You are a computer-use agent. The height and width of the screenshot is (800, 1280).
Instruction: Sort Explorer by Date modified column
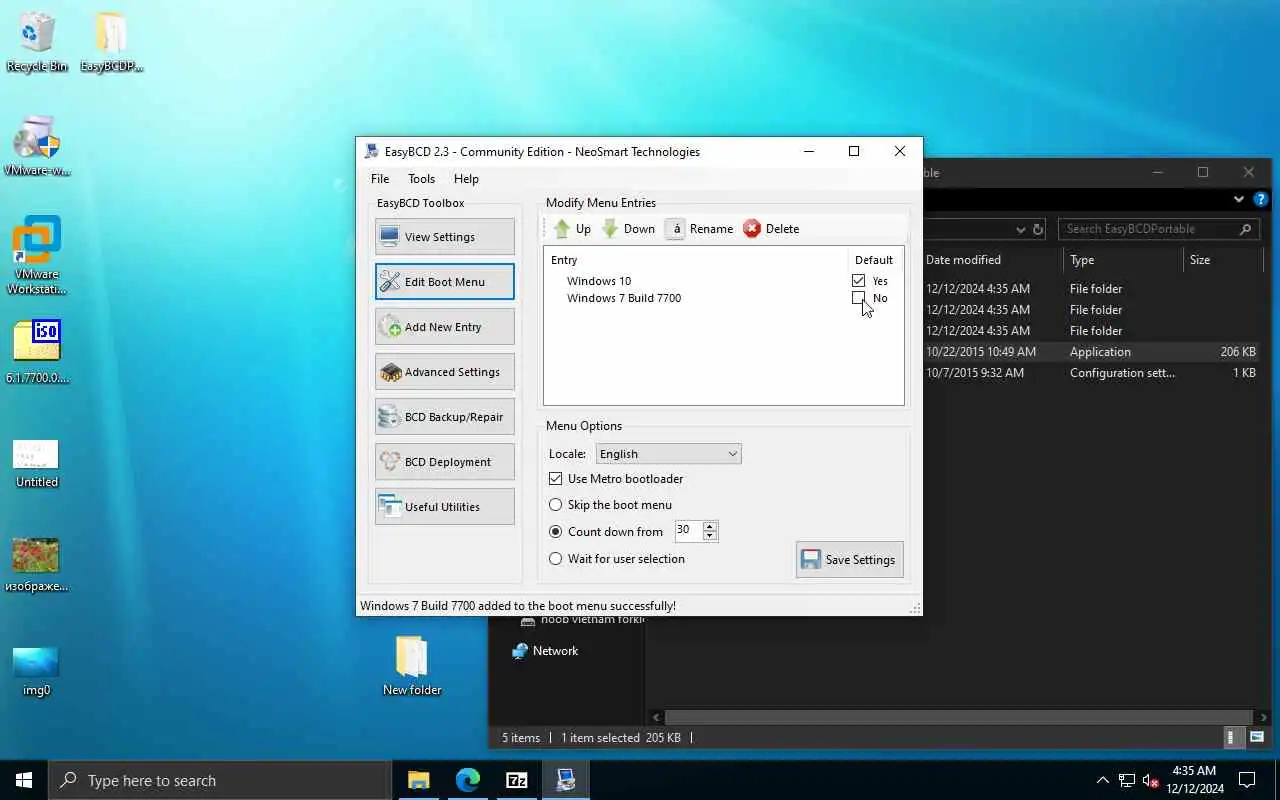[x=993, y=260]
